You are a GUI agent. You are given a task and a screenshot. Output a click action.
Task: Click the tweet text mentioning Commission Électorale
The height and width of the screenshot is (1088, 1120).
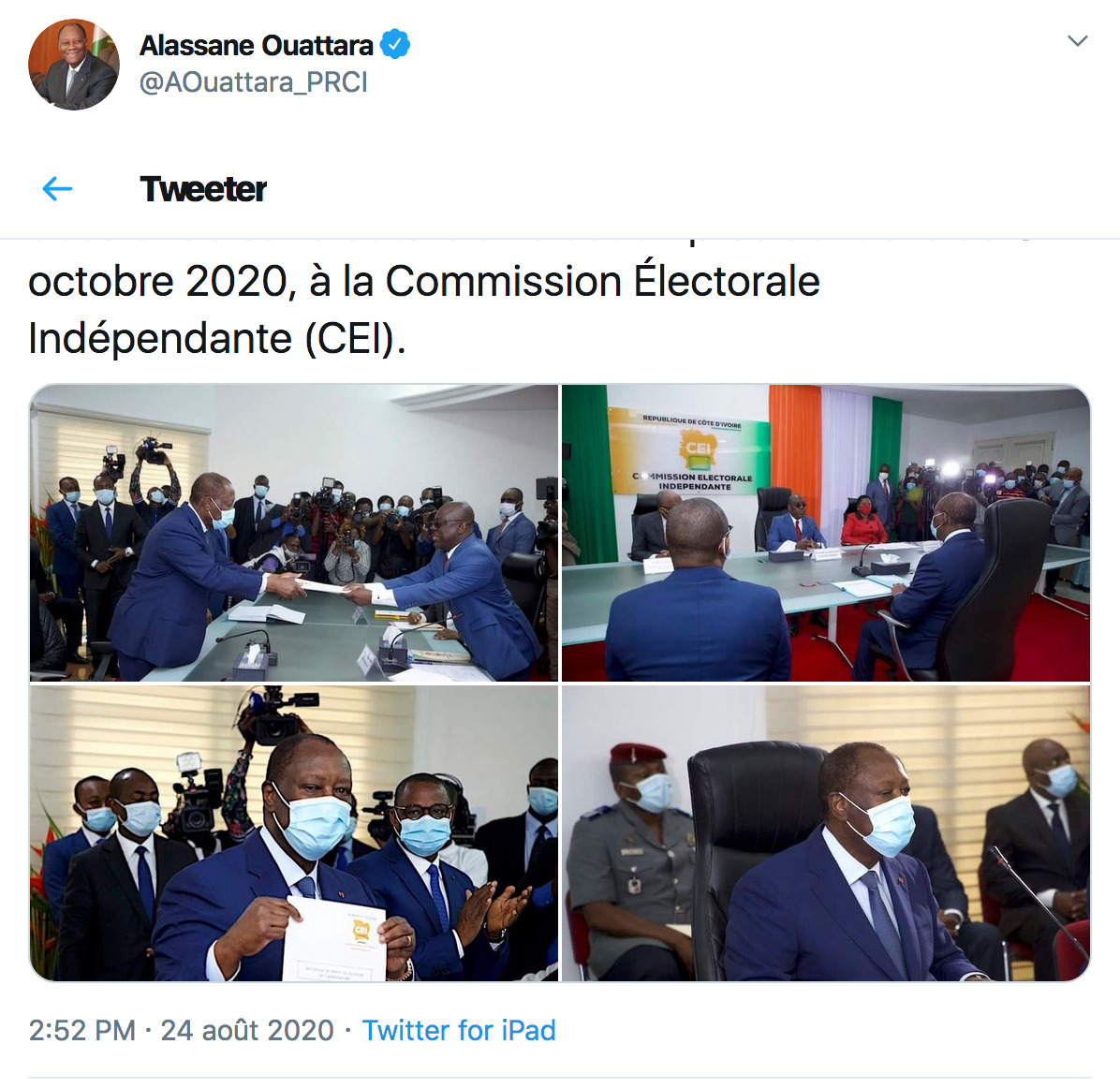coord(423,309)
